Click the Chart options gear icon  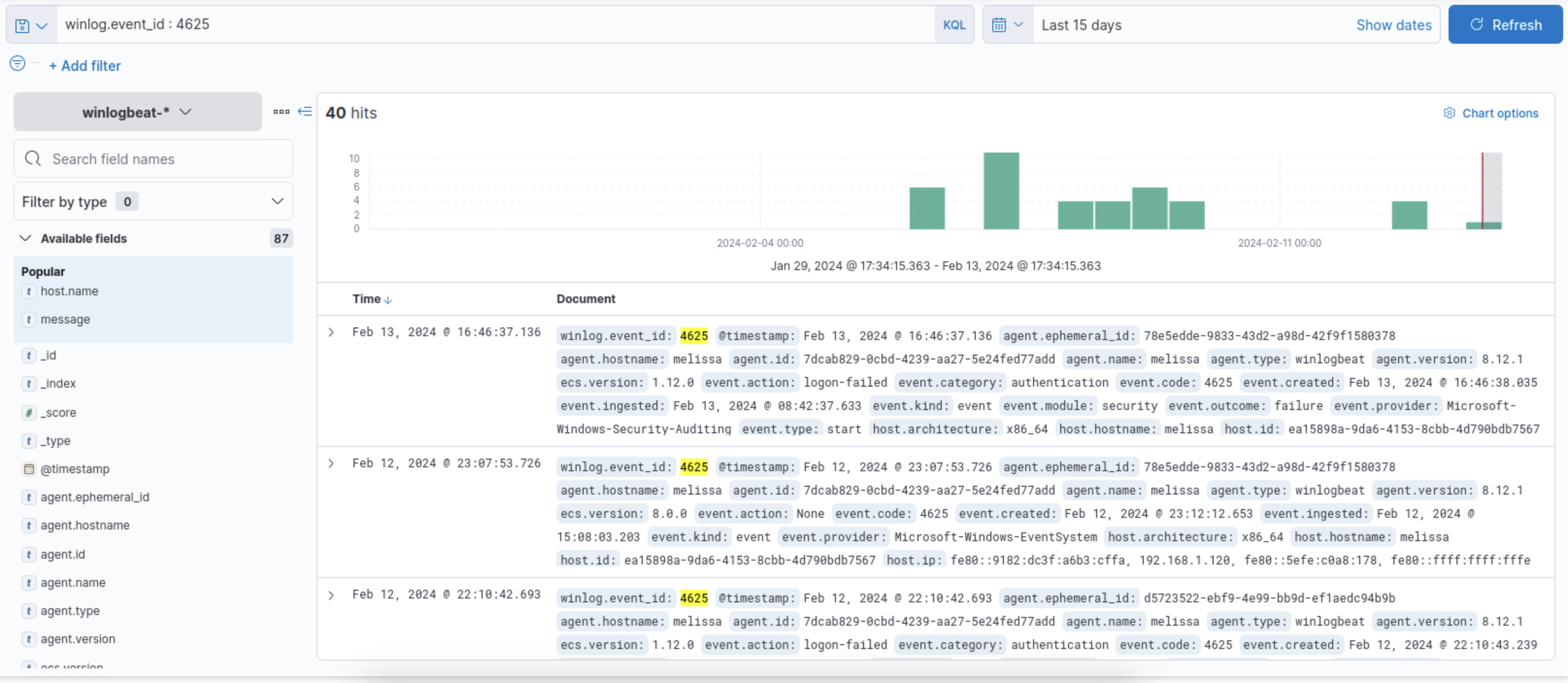click(x=1449, y=113)
